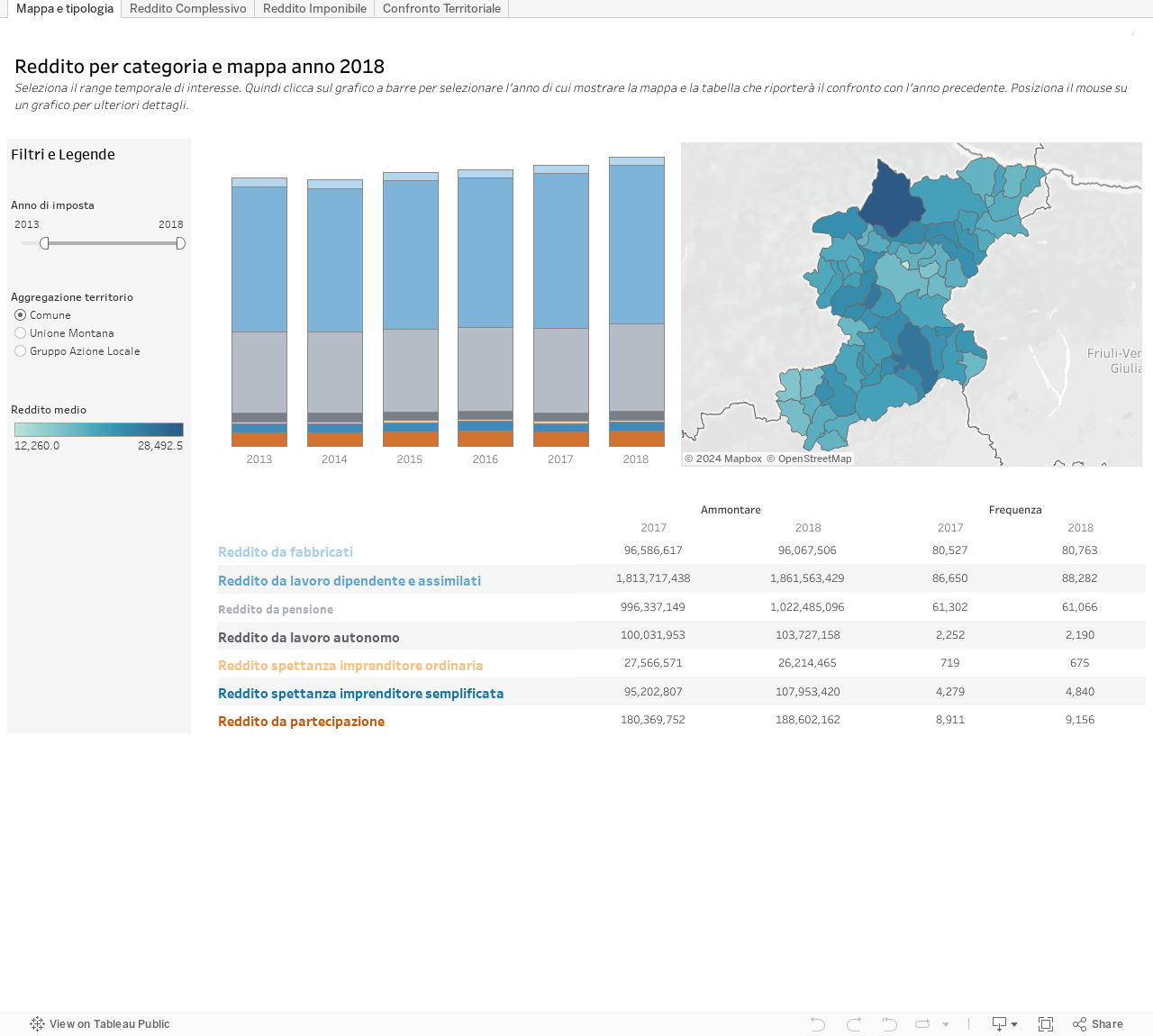The width and height of the screenshot is (1153, 1036).
Task: Click the Ammontare column header
Action: 731,510
